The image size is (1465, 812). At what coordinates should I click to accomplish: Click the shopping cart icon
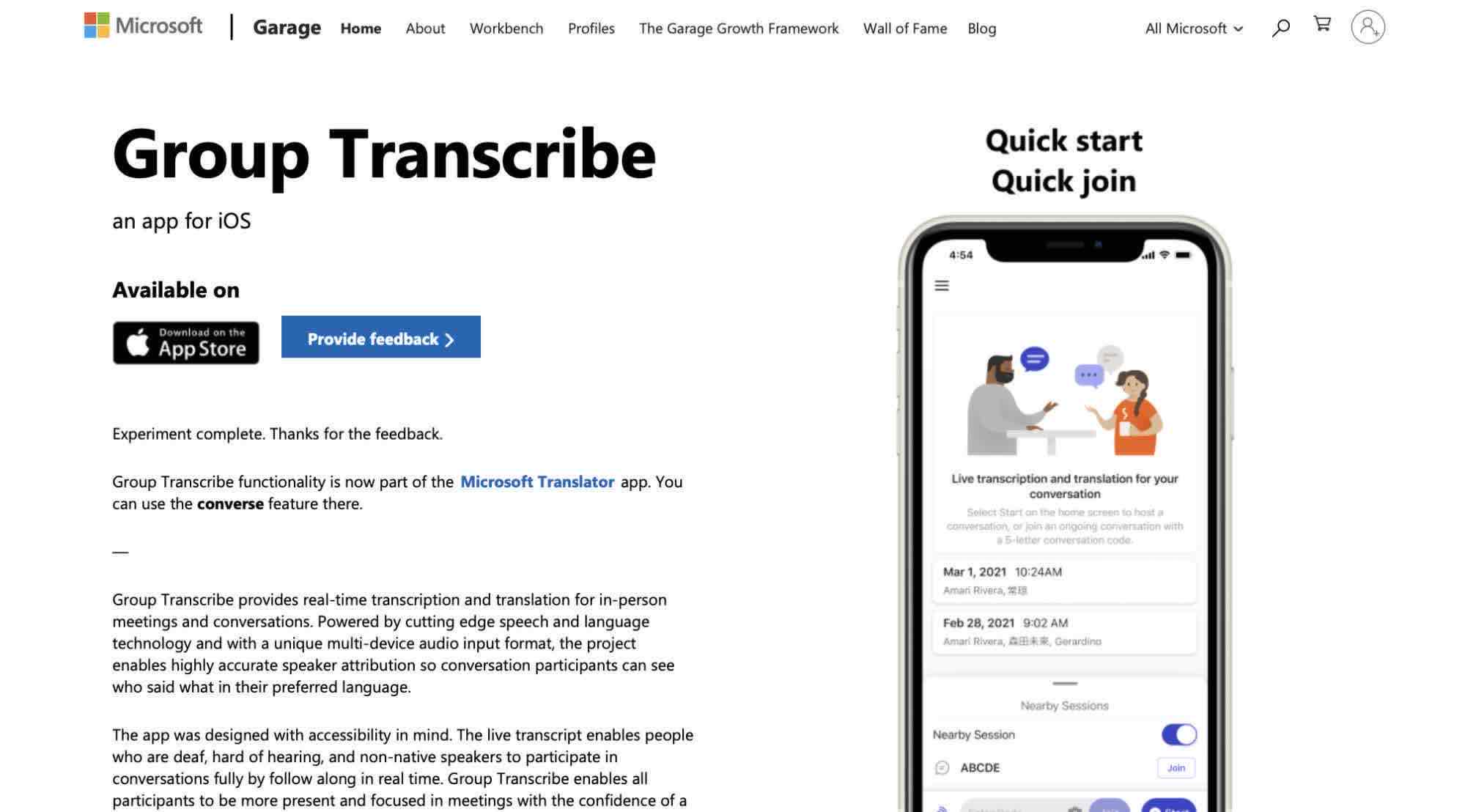click(x=1321, y=26)
